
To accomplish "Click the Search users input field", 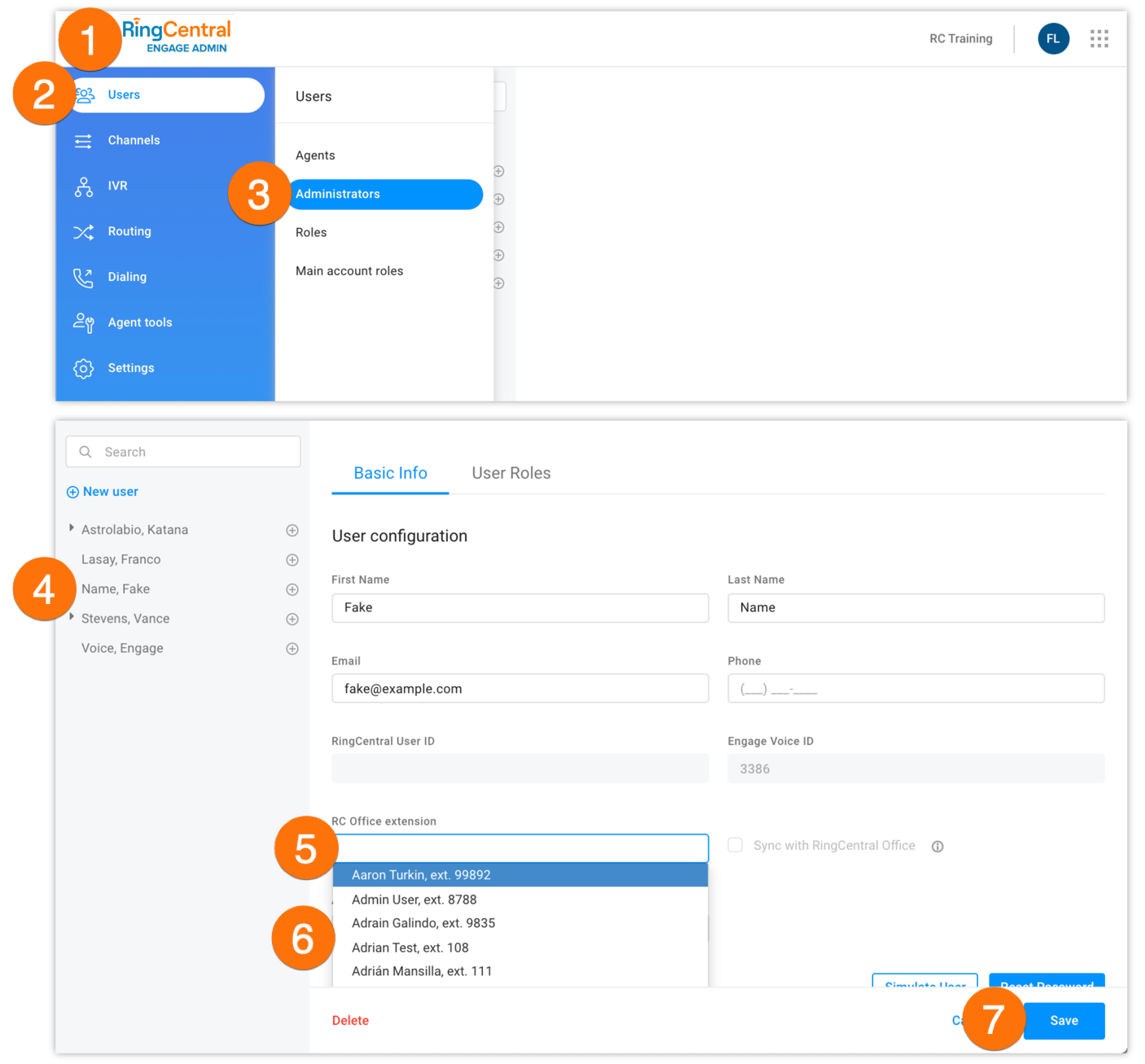I will [x=195, y=452].
